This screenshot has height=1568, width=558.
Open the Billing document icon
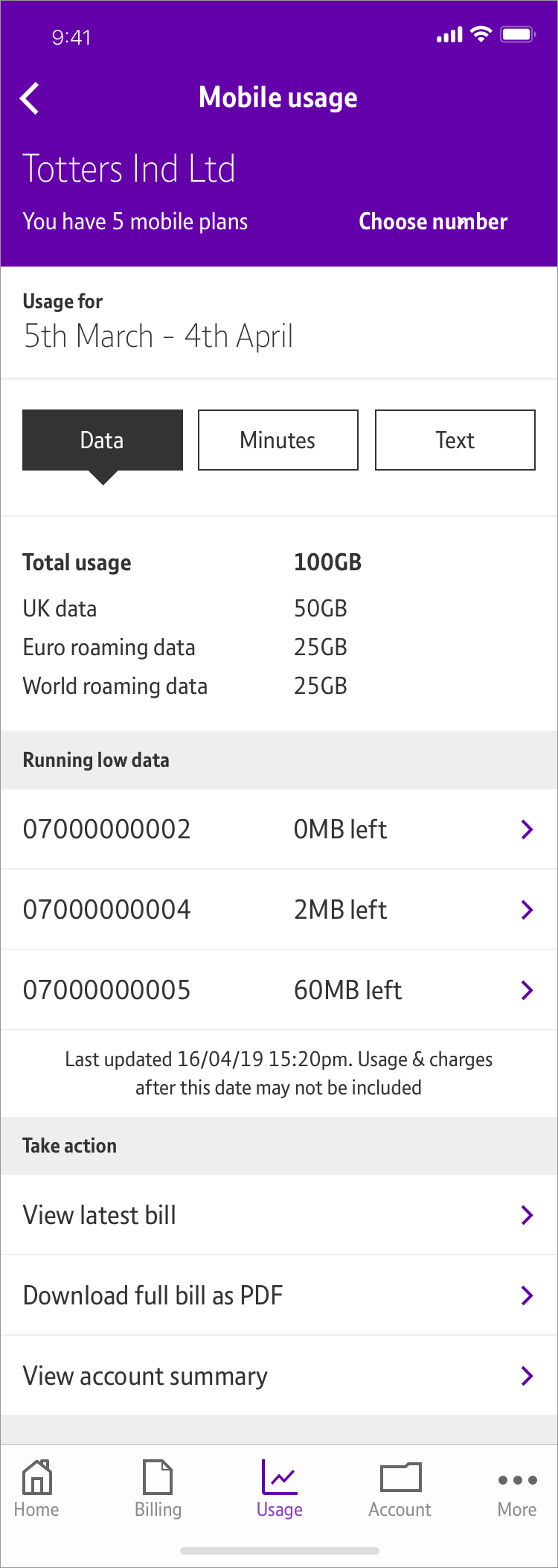point(158,1477)
